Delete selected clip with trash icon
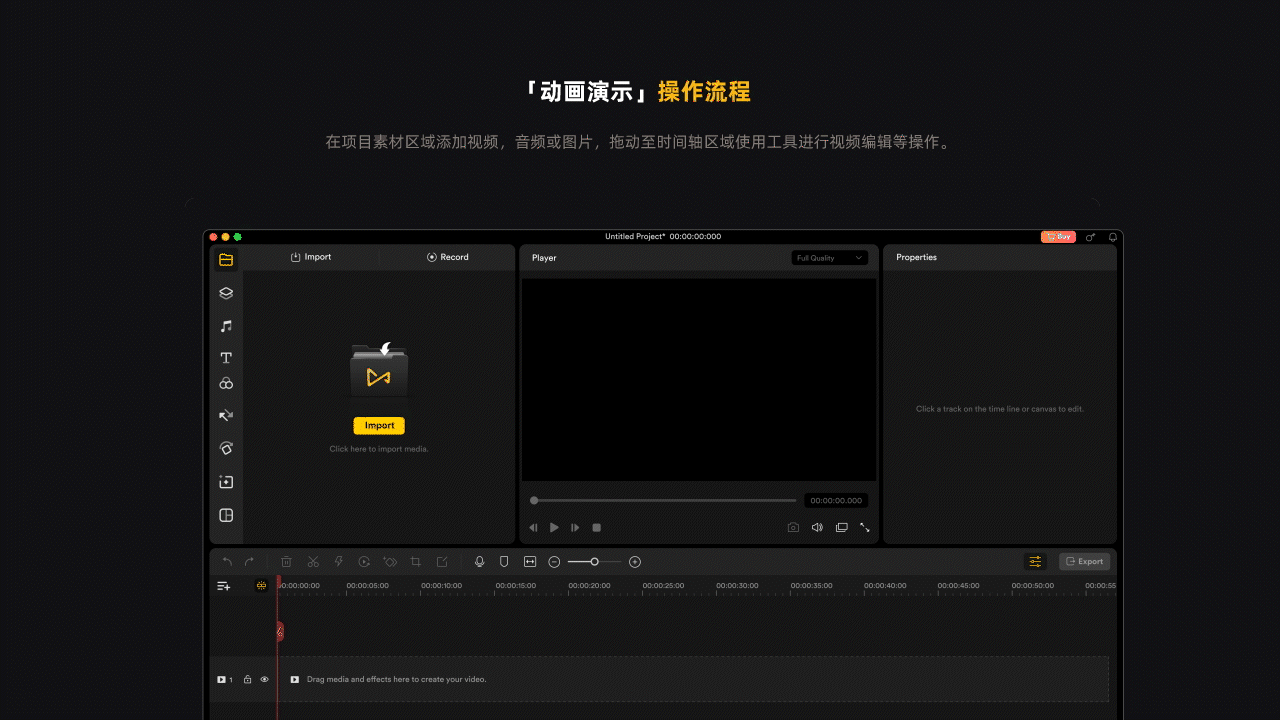 pyautogui.click(x=286, y=562)
